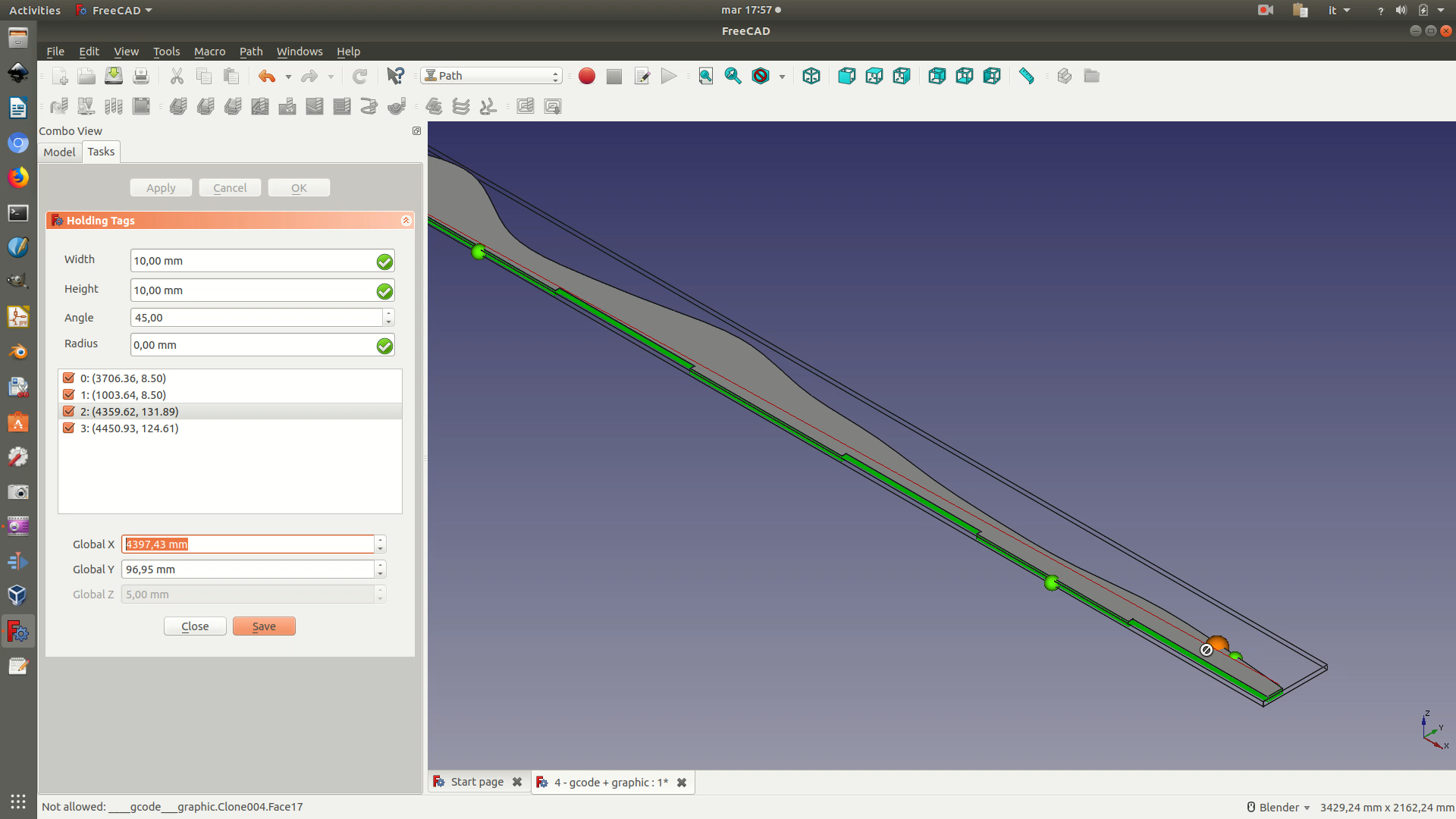The image size is (1456, 819).
Task: Open the edit macros dialog icon
Action: click(642, 76)
